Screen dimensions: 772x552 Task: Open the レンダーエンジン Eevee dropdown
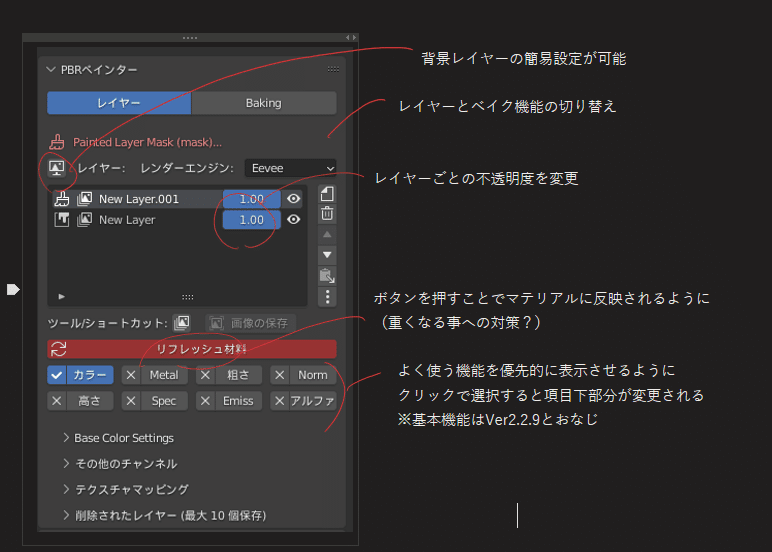click(x=290, y=168)
